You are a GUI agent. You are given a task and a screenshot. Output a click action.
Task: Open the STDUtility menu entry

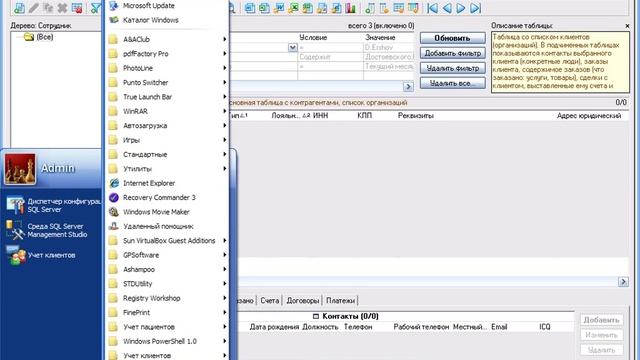pyautogui.click(x=167, y=284)
